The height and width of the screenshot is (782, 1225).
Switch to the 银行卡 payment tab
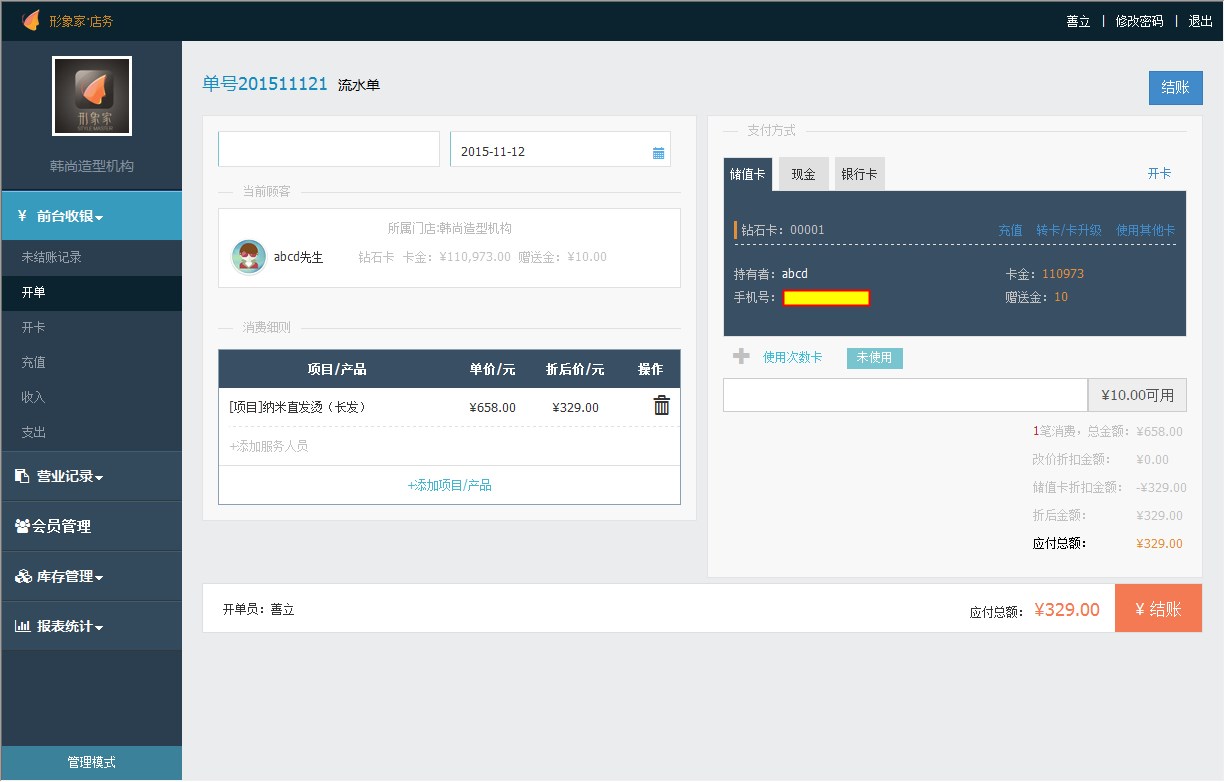(x=859, y=174)
